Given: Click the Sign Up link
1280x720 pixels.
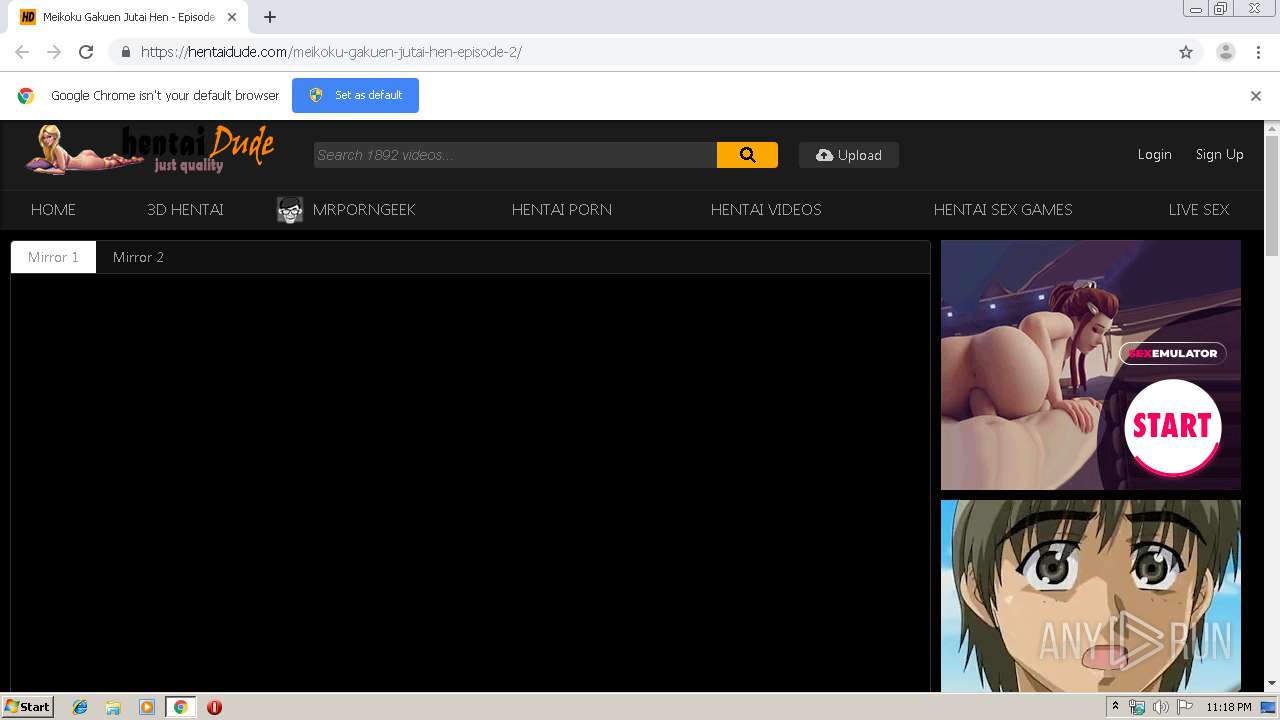Looking at the screenshot, I should pyautogui.click(x=1219, y=154).
